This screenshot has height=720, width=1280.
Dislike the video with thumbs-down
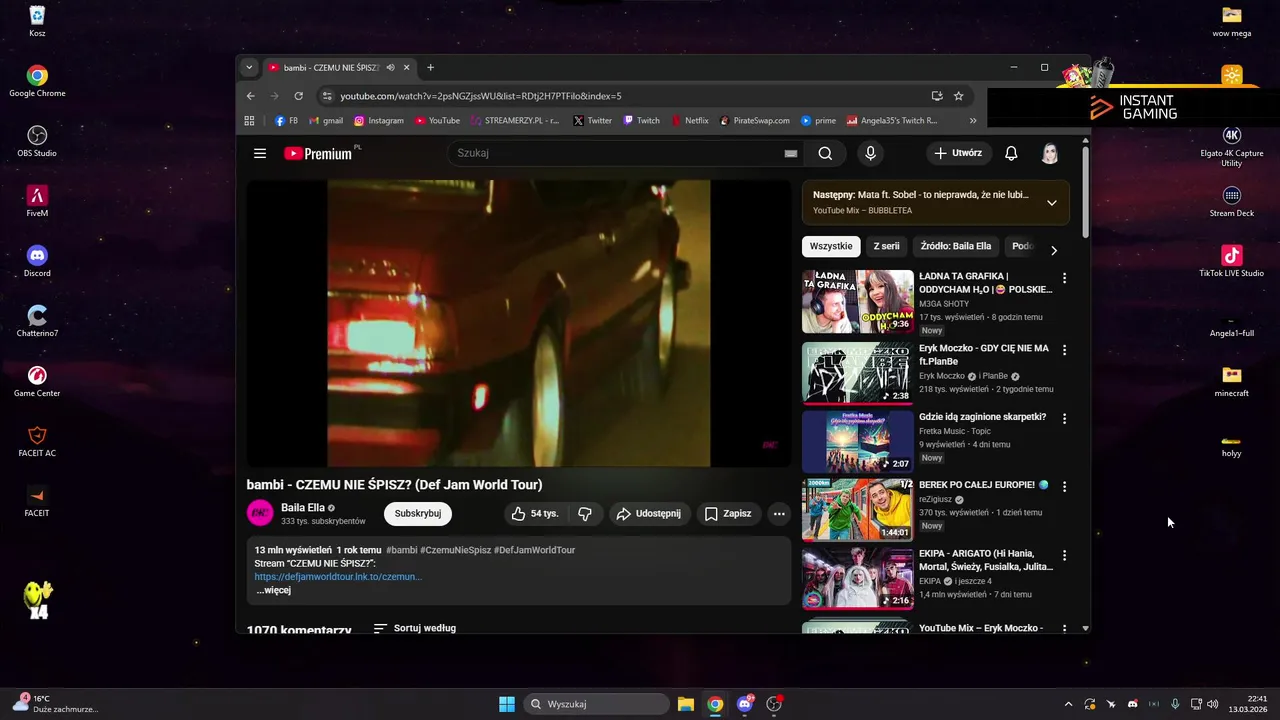click(x=585, y=513)
